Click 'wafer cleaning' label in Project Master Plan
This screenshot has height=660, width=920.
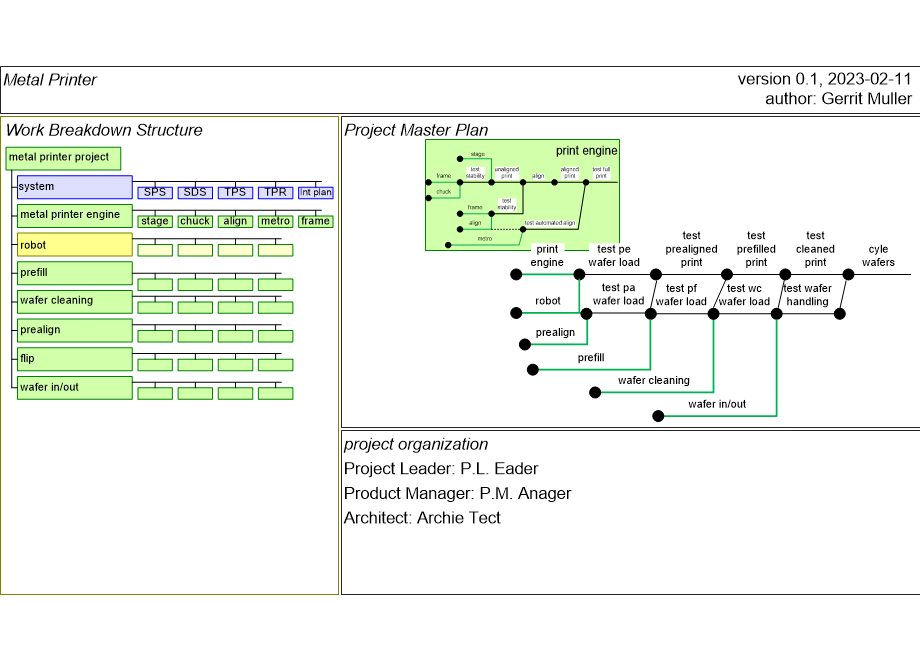654,380
